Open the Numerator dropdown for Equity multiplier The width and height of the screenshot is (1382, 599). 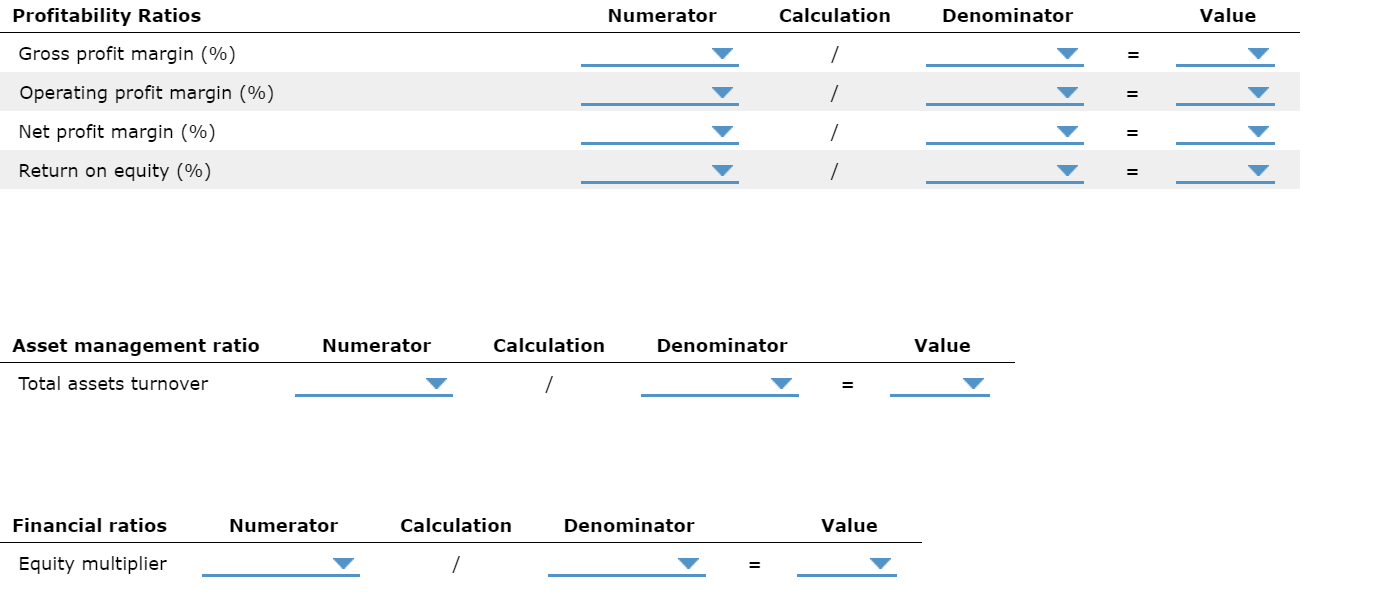coord(341,563)
